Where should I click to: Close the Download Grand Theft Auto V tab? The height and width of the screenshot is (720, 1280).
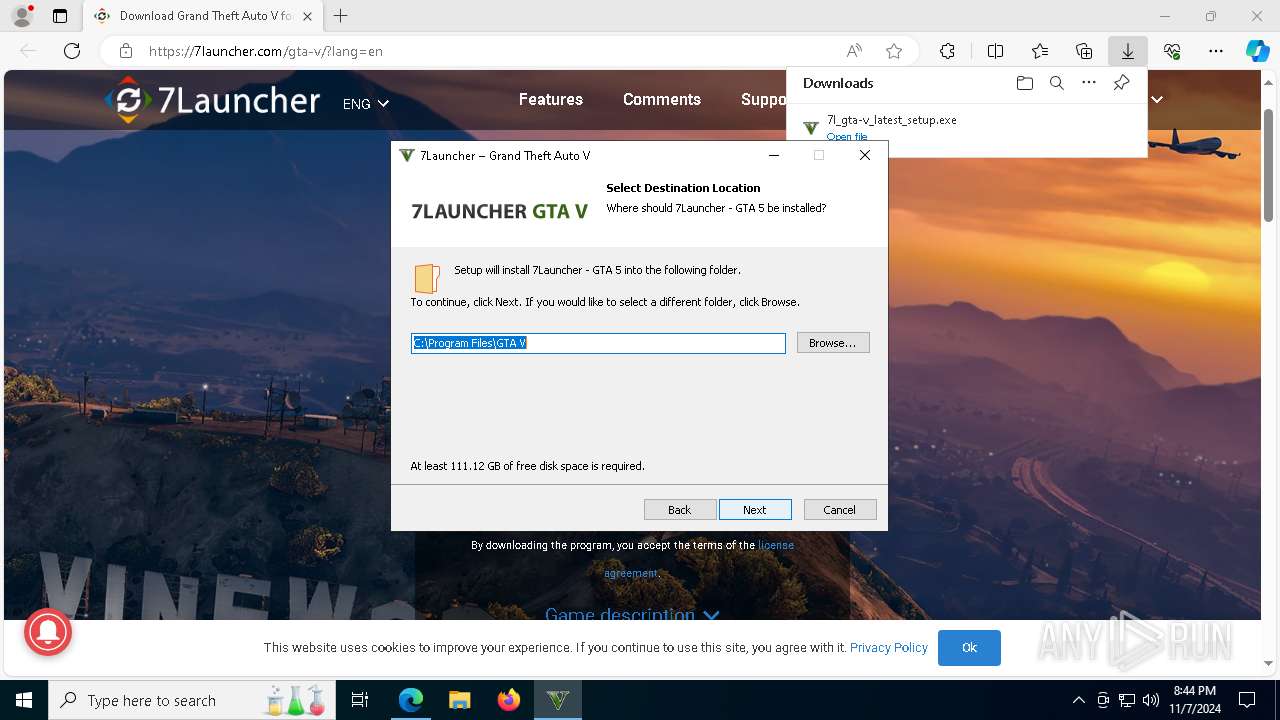click(307, 16)
